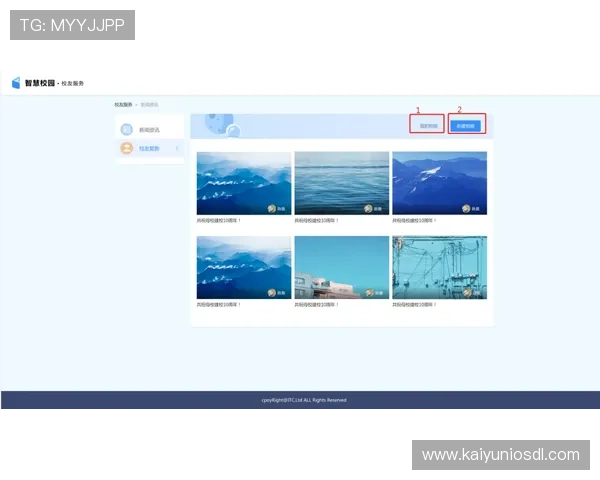The height and width of the screenshot is (480, 600).
Task: Open the first misty mountain album thumbnail
Action: [244, 180]
